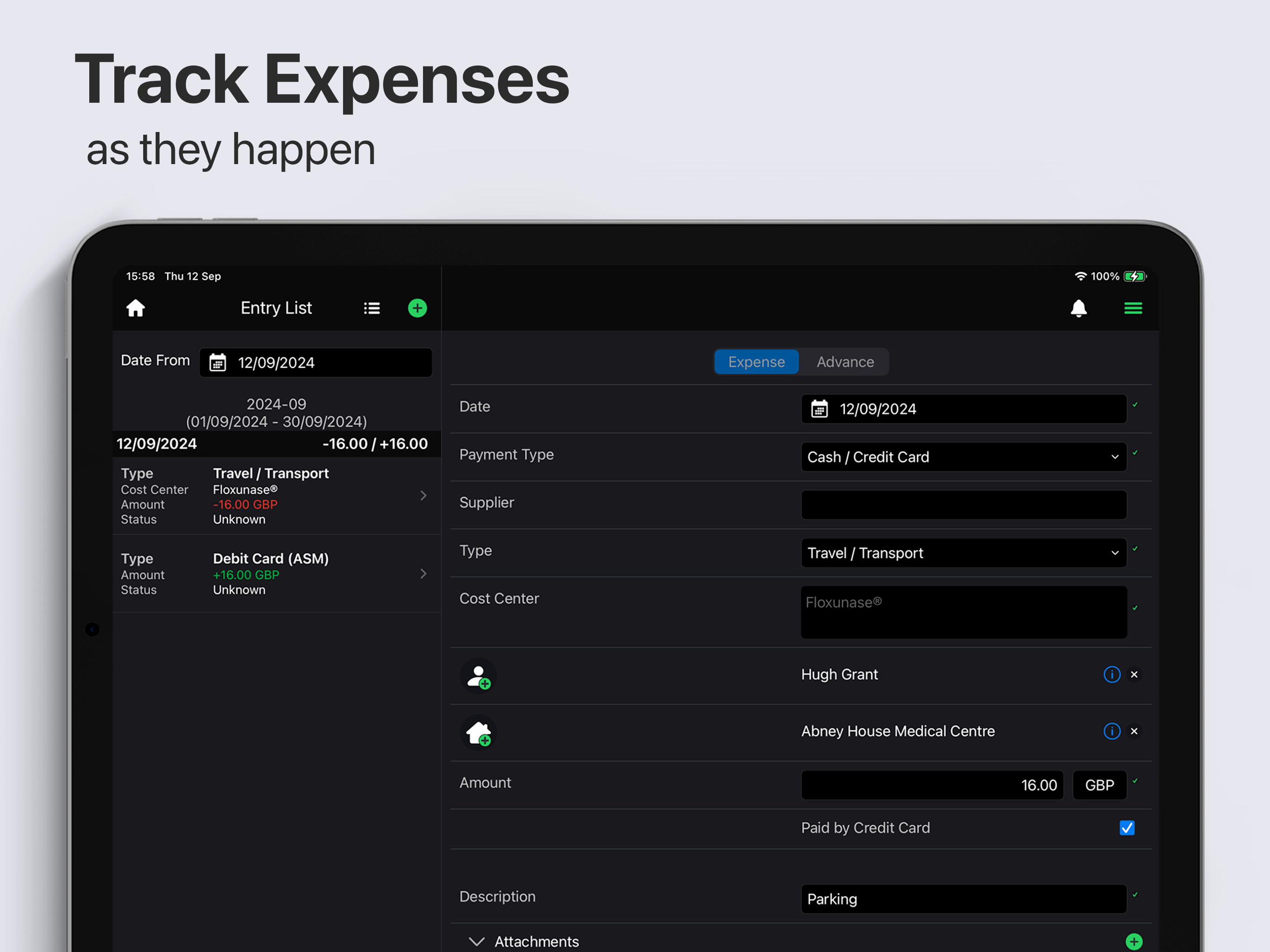1270x952 pixels.
Task: Open Debit Card (ASM) entry chevron
Action: coord(423,574)
